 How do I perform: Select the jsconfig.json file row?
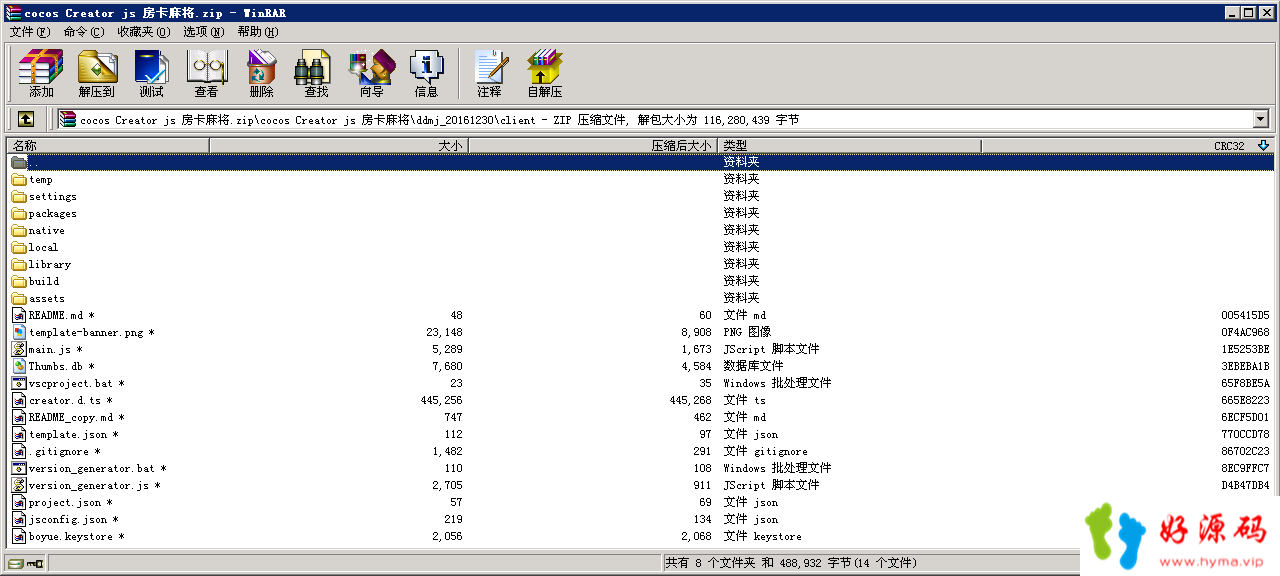(x=640, y=520)
